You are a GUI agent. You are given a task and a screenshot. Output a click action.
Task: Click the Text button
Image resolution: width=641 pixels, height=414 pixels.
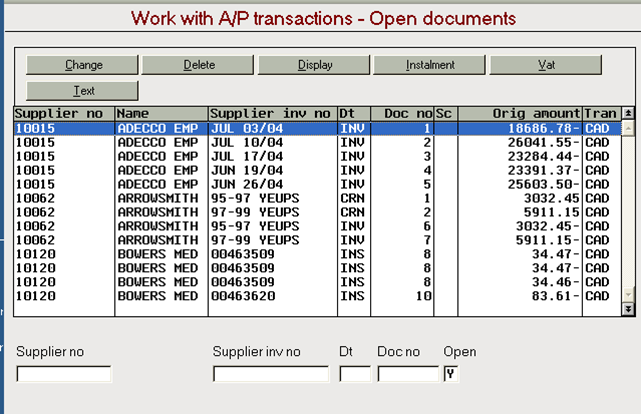(82, 91)
